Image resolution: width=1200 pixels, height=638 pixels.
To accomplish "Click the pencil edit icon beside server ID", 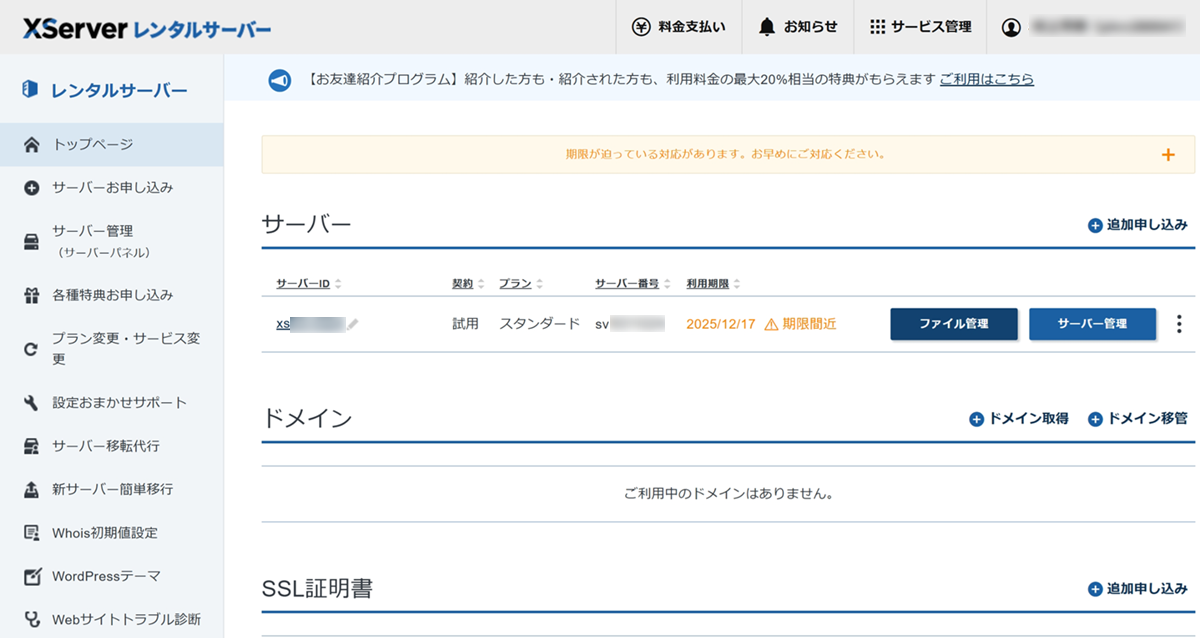I will point(353,324).
